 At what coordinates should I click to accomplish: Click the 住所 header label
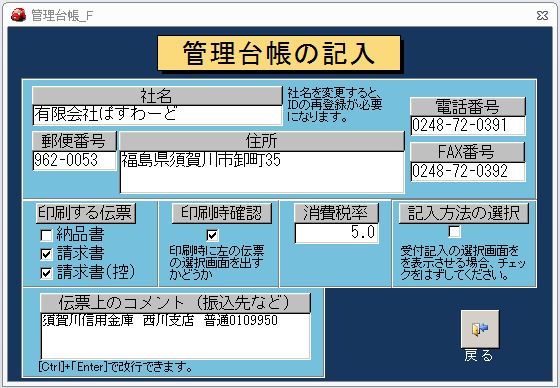[262, 141]
